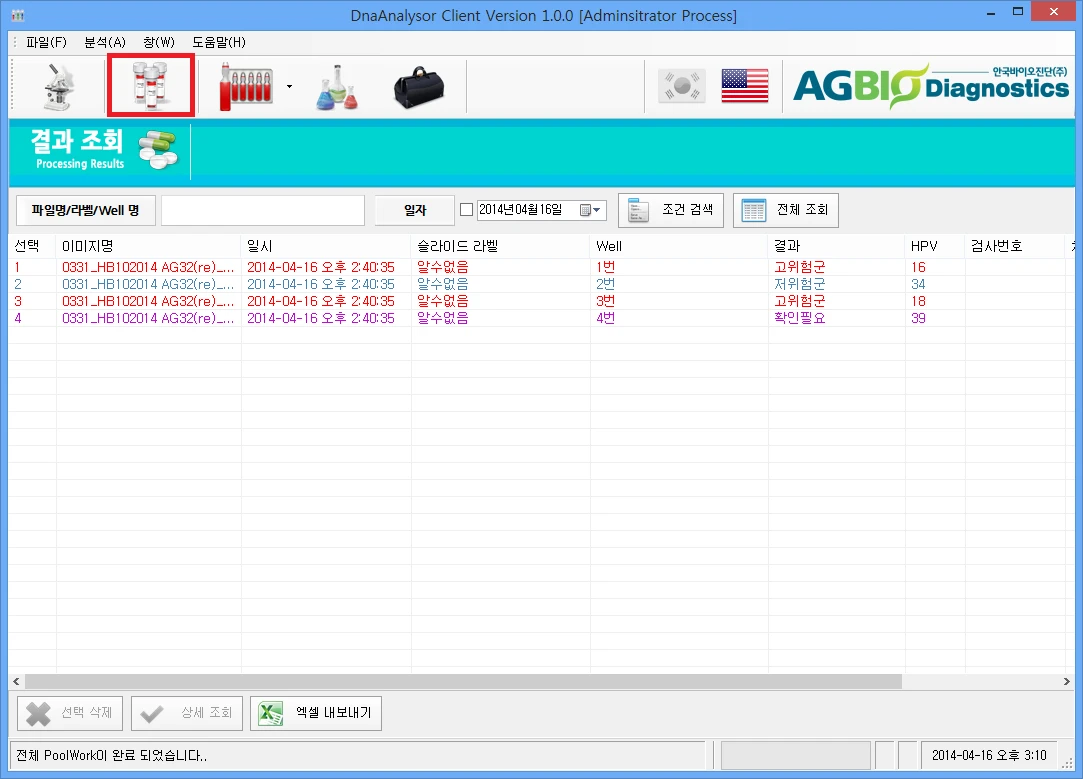Switch language with US flag
The height and width of the screenshot is (779, 1083).
click(x=745, y=86)
